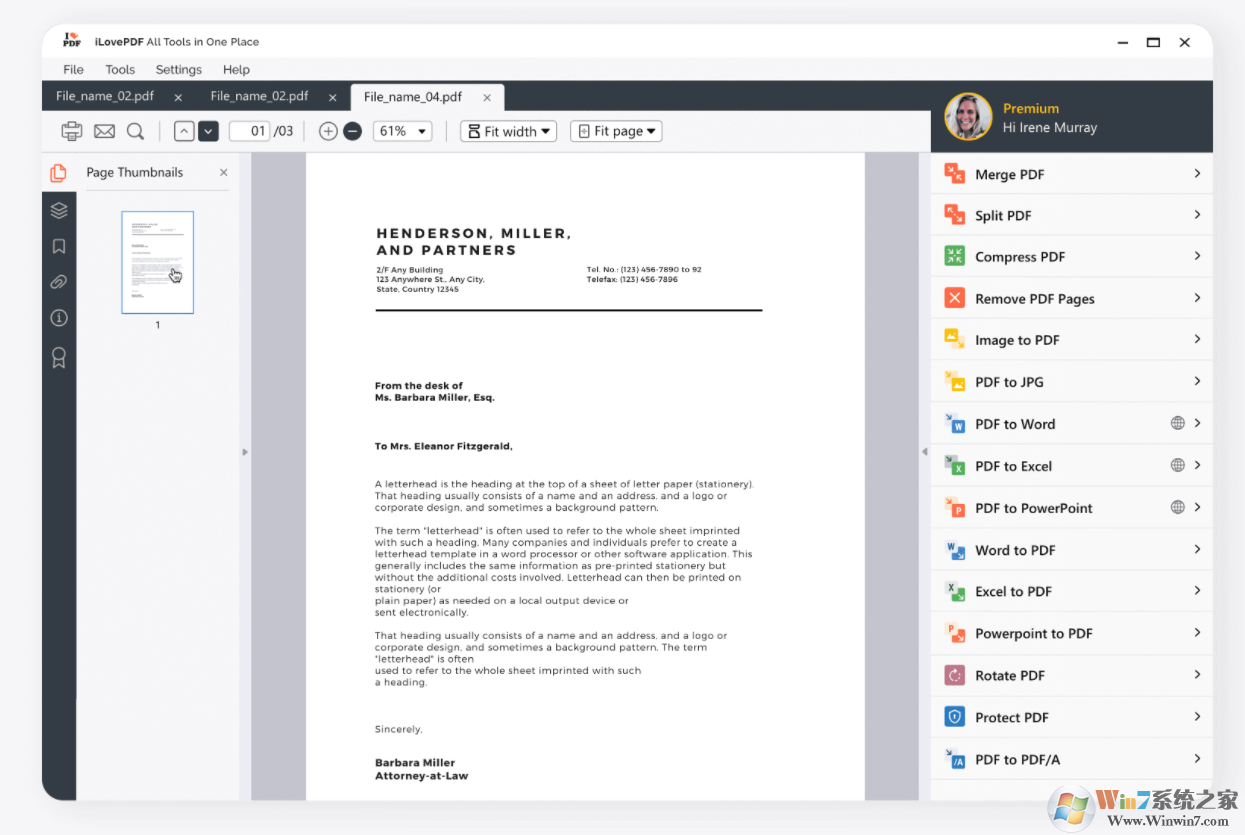Expand the Fit width dropdown

tap(508, 131)
